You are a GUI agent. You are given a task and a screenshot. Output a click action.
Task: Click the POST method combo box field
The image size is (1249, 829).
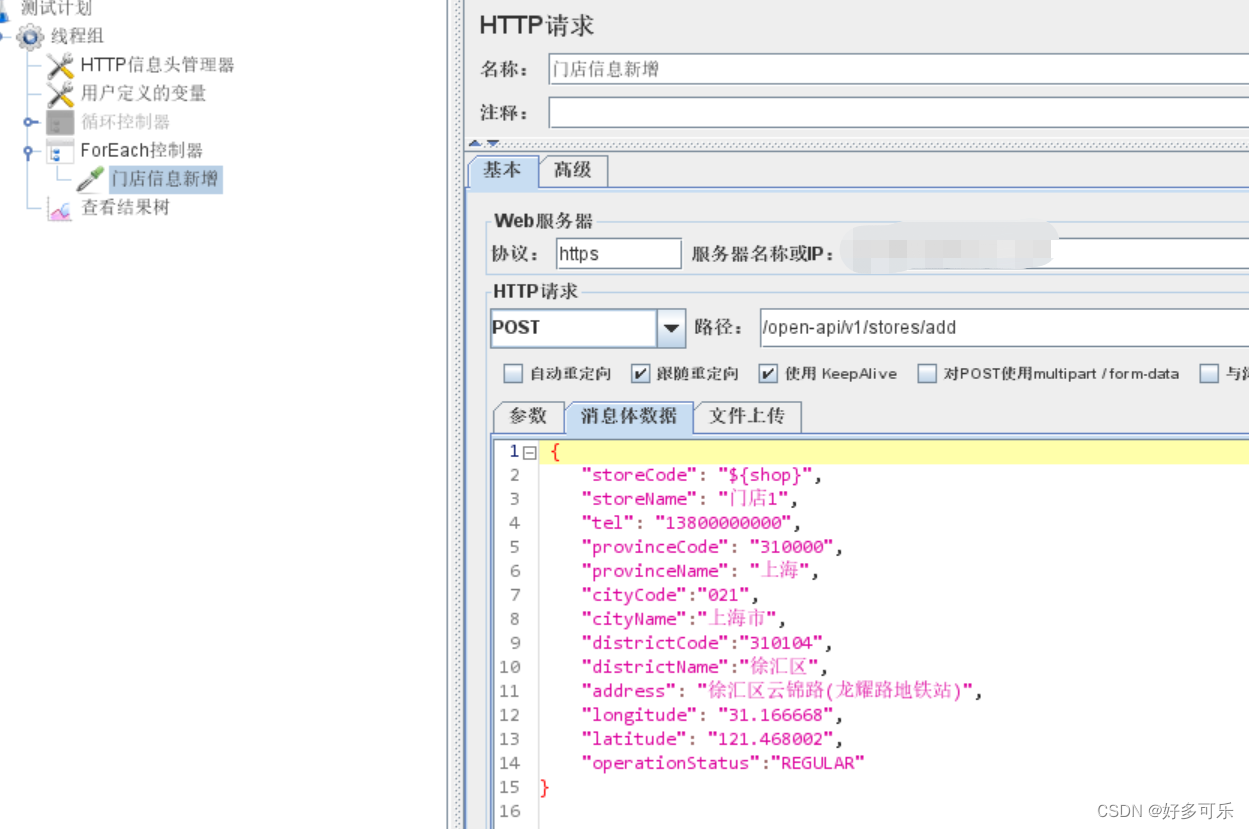coord(573,328)
